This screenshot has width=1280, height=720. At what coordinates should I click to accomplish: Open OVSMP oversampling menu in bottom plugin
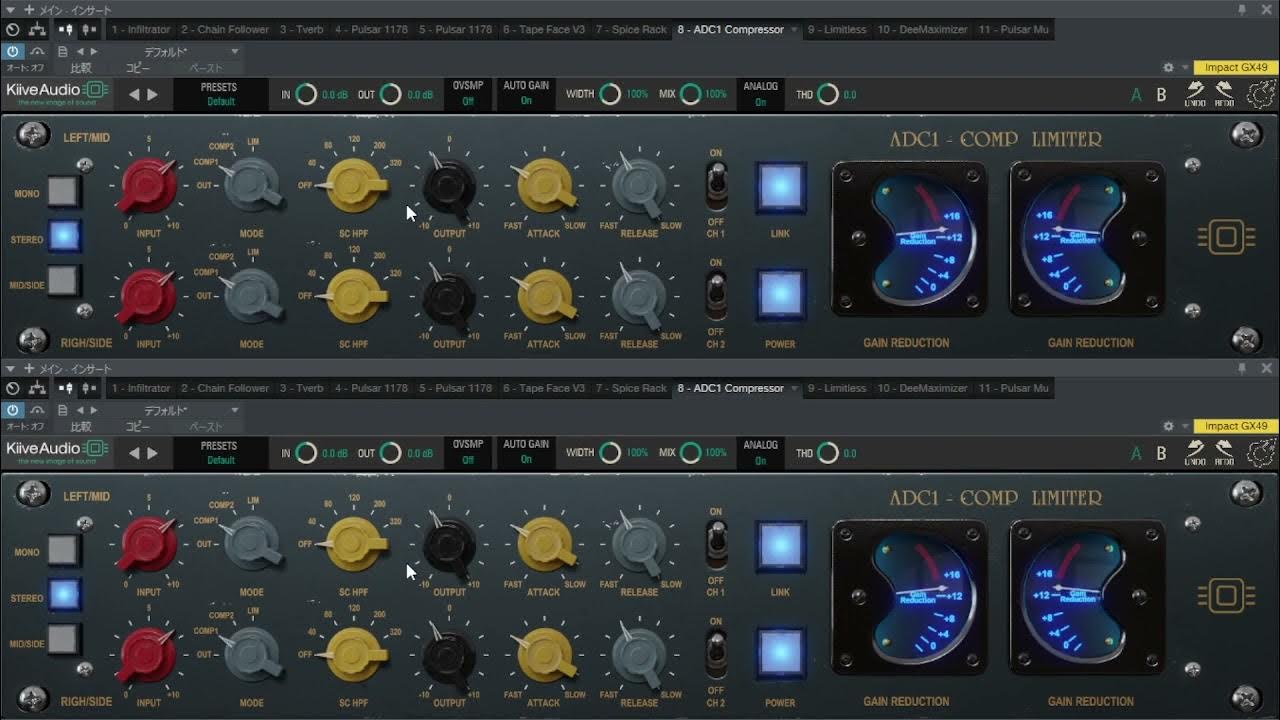pyautogui.click(x=468, y=453)
